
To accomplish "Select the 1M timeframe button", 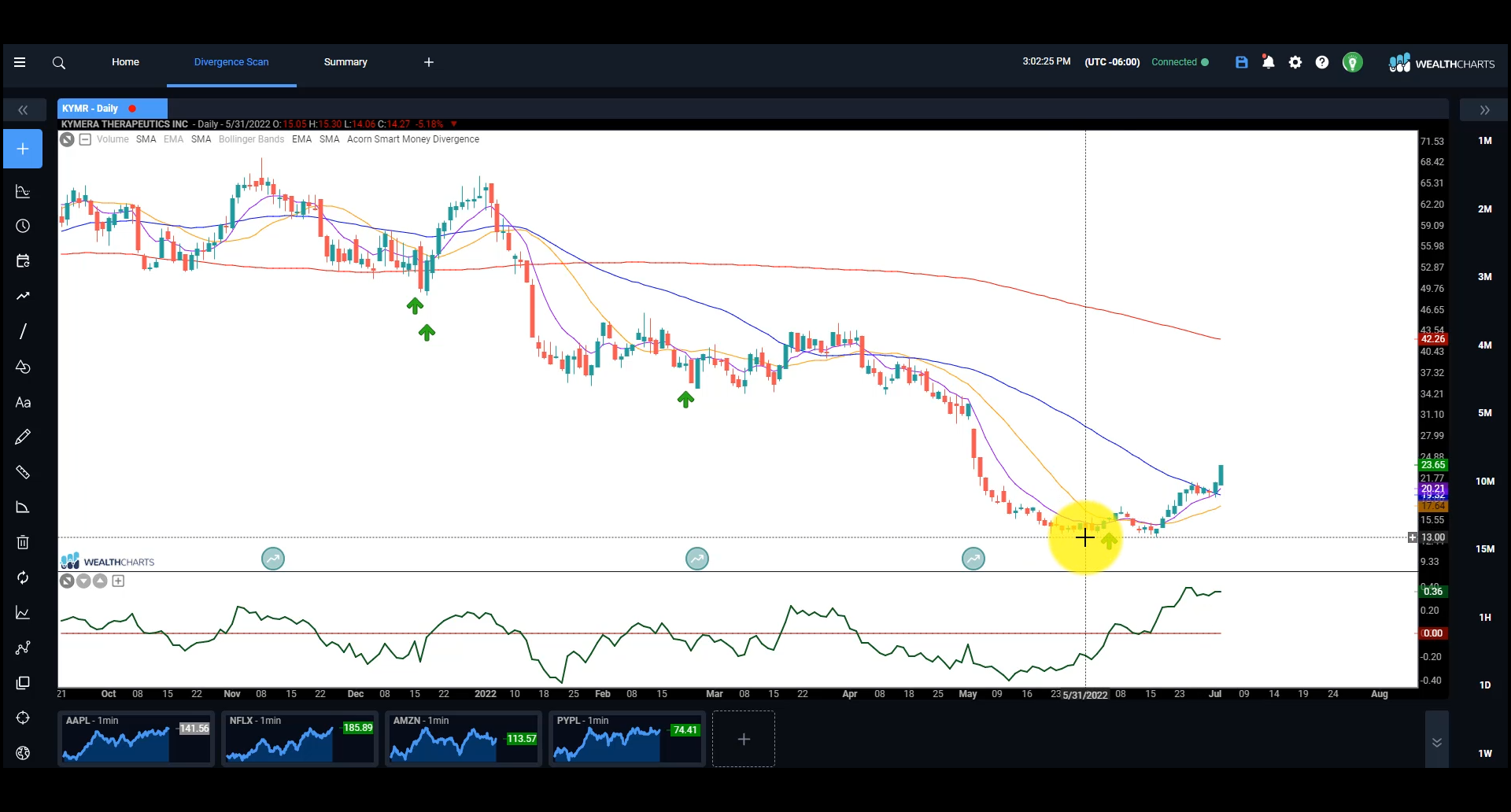I will click(1485, 141).
